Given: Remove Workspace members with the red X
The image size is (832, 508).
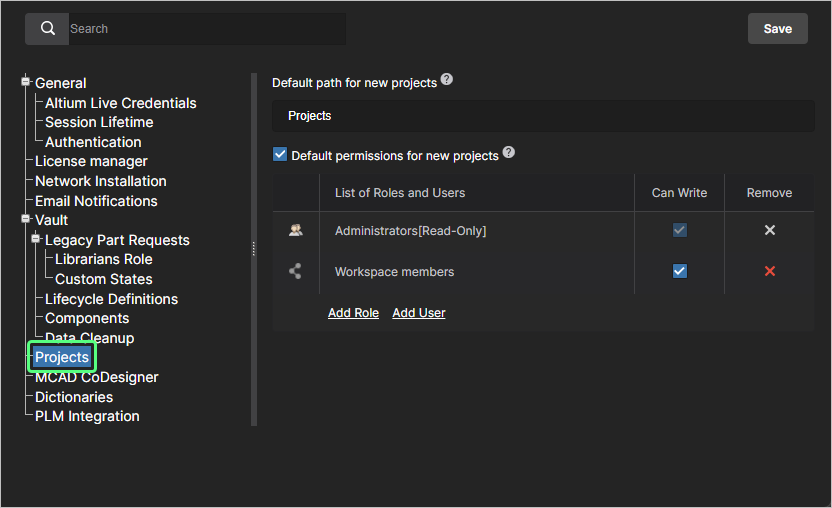Looking at the screenshot, I should 769,271.
